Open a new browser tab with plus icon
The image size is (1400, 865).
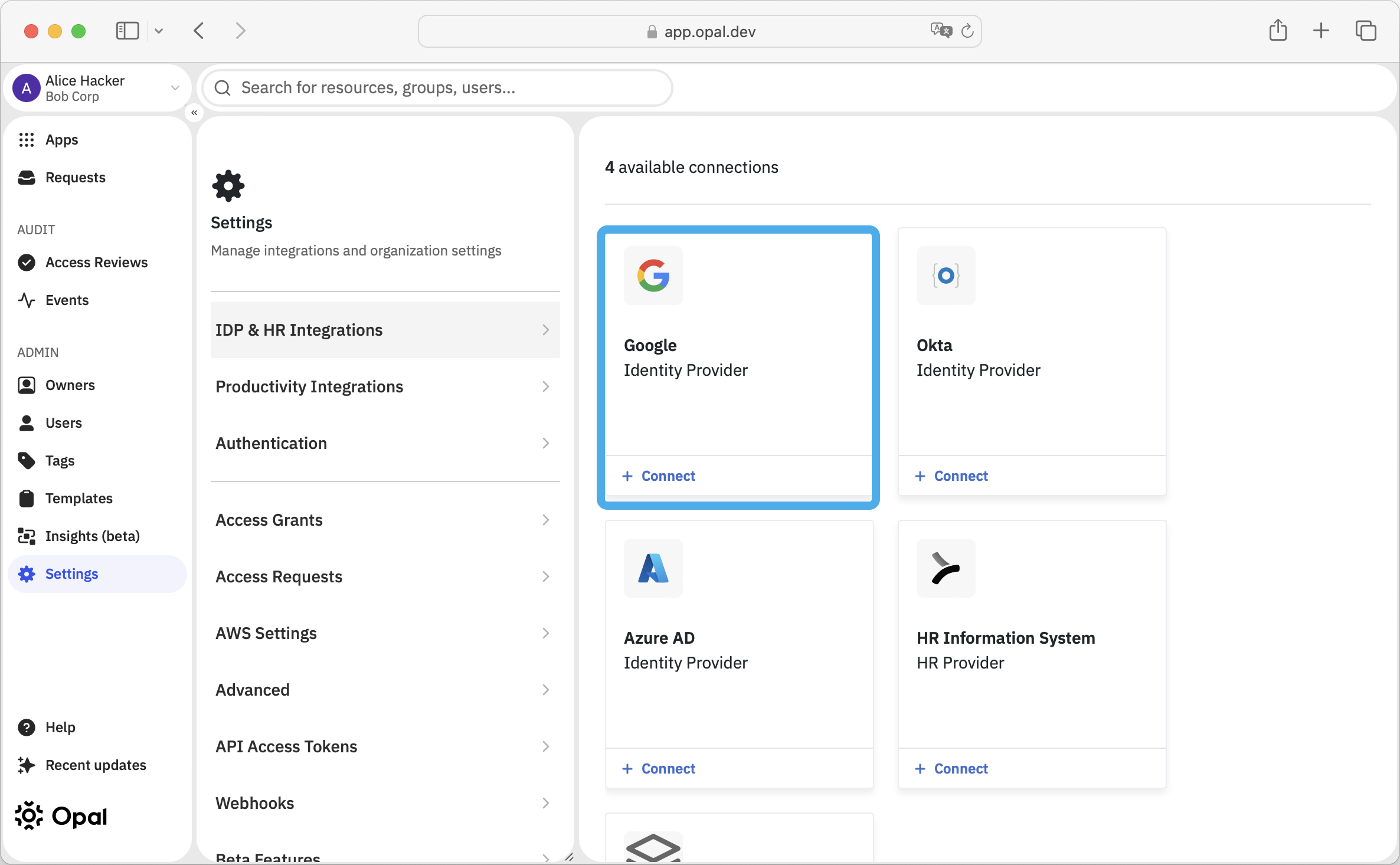point(1322,31)
